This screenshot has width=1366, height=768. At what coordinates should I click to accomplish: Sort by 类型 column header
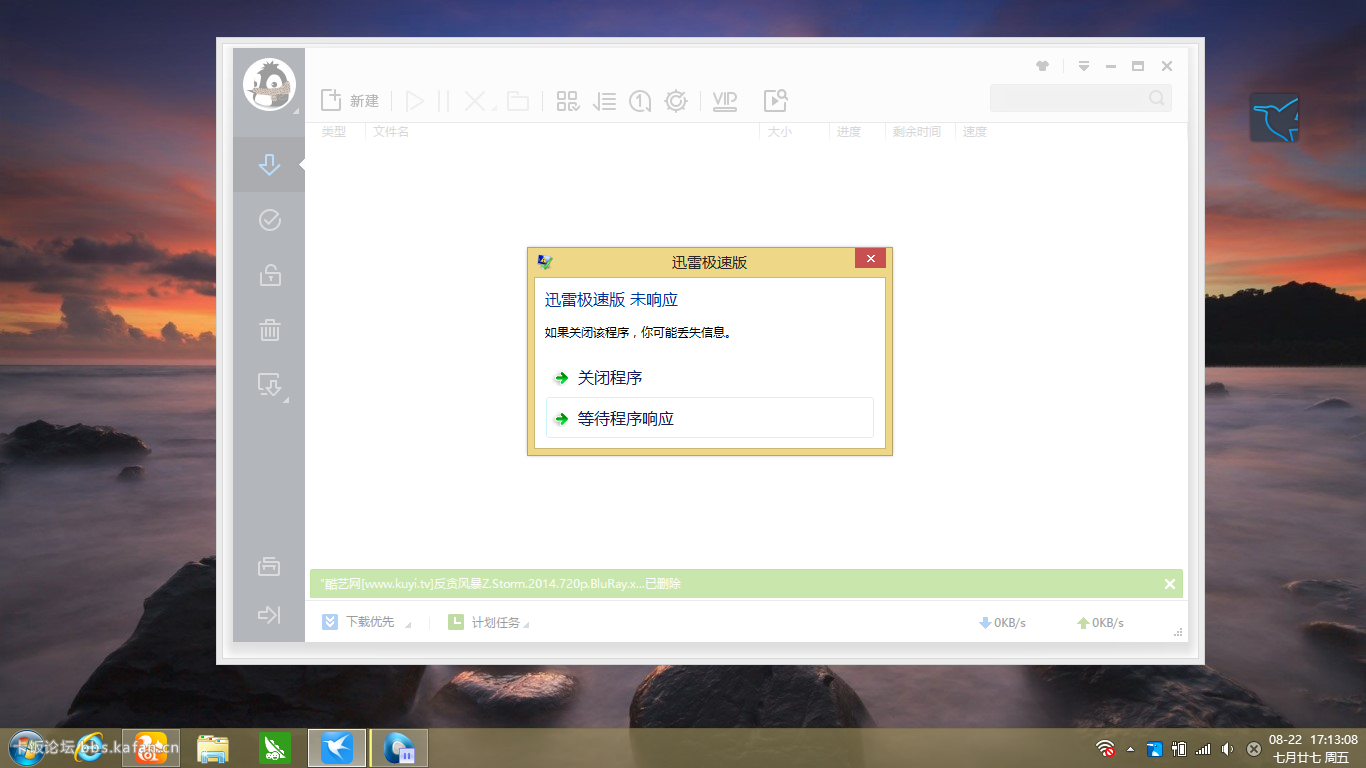click(334, 131)
